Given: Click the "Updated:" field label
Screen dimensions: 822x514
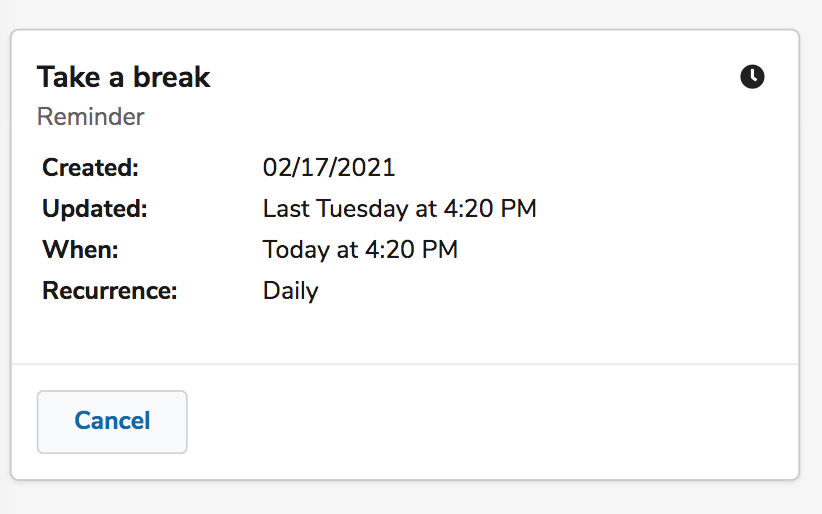Looking at the screenshot, I should [x=94, y=209].
